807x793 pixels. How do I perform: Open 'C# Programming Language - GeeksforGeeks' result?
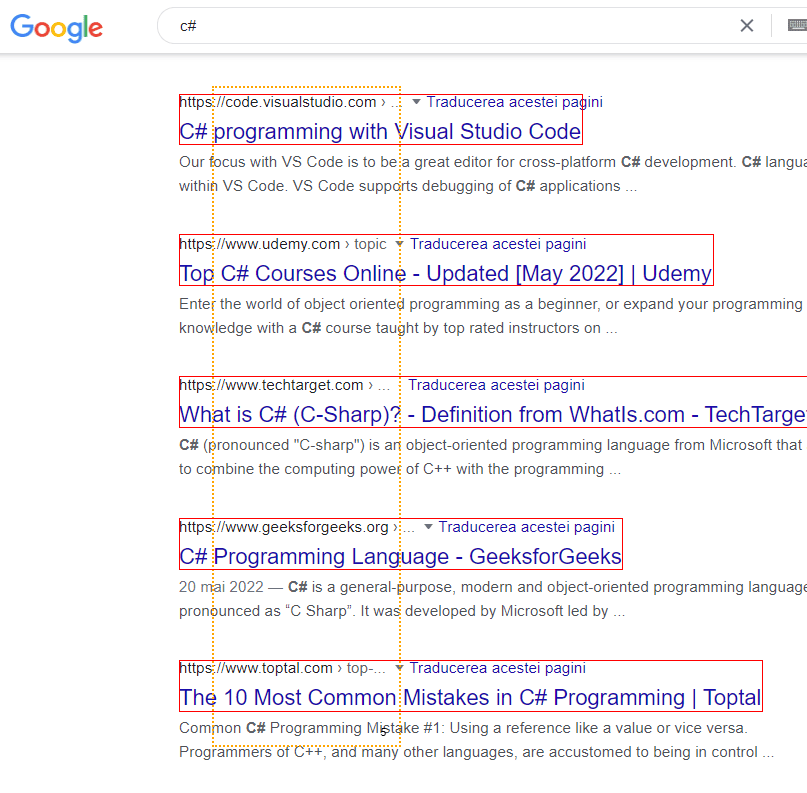coord(400,557)
